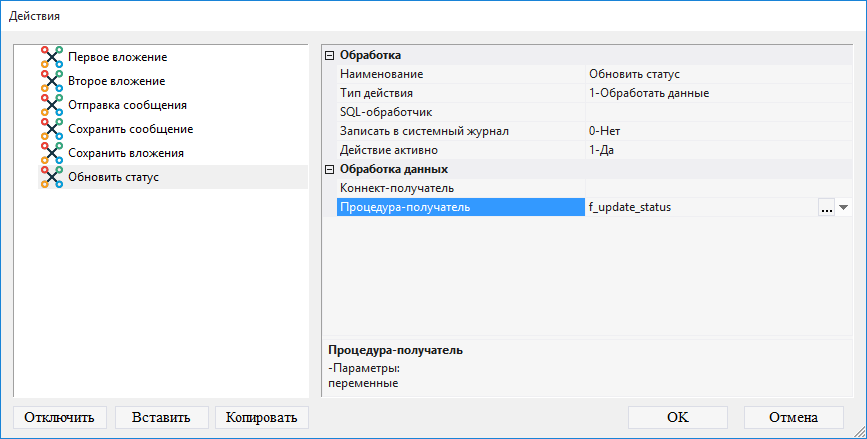This screenshot has height=439, width=867.
Task: Collapse the Обработка данных section
Action: [330, 170]
